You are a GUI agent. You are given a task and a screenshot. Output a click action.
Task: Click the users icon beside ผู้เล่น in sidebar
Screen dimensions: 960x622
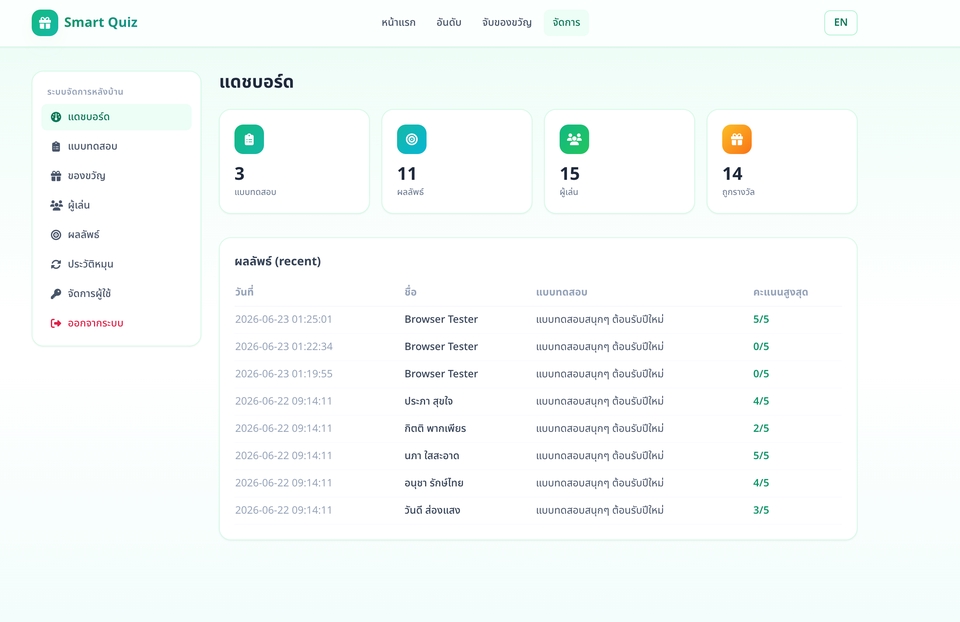pyautogui.click(x=56, y=205)
